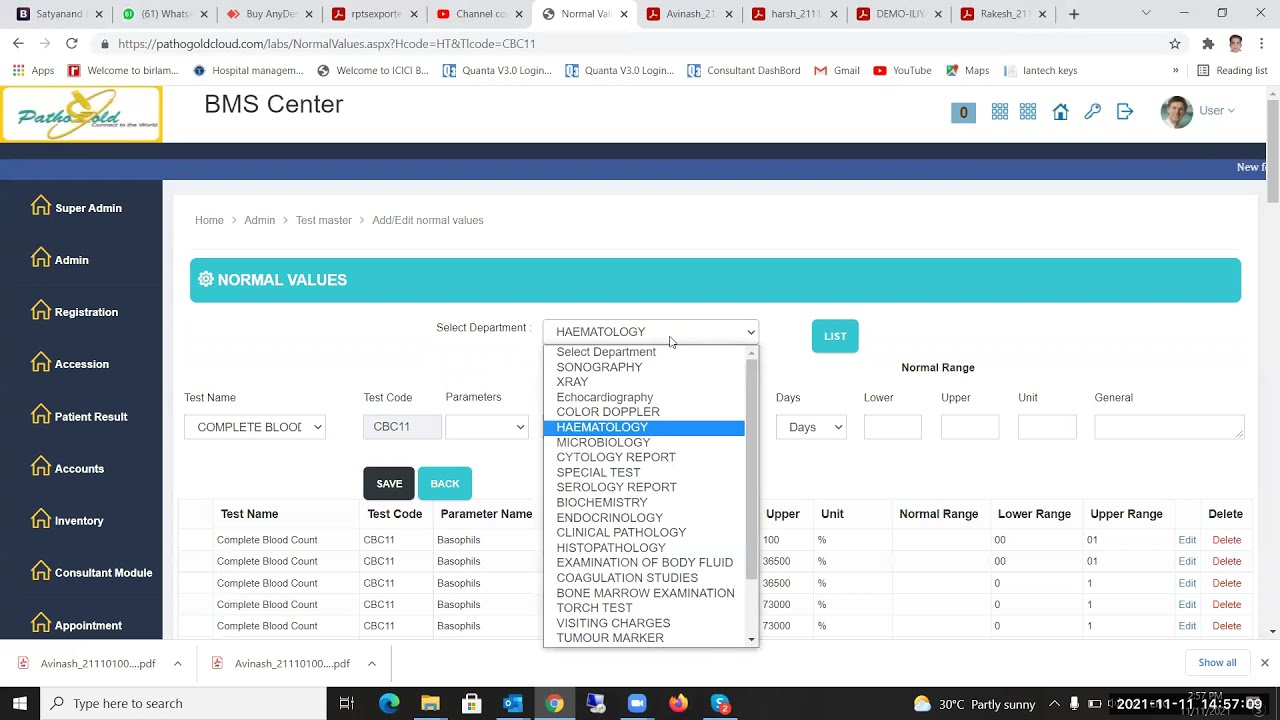
Task: Open the second grid apps icon in header
Action: coord(1028,111)
